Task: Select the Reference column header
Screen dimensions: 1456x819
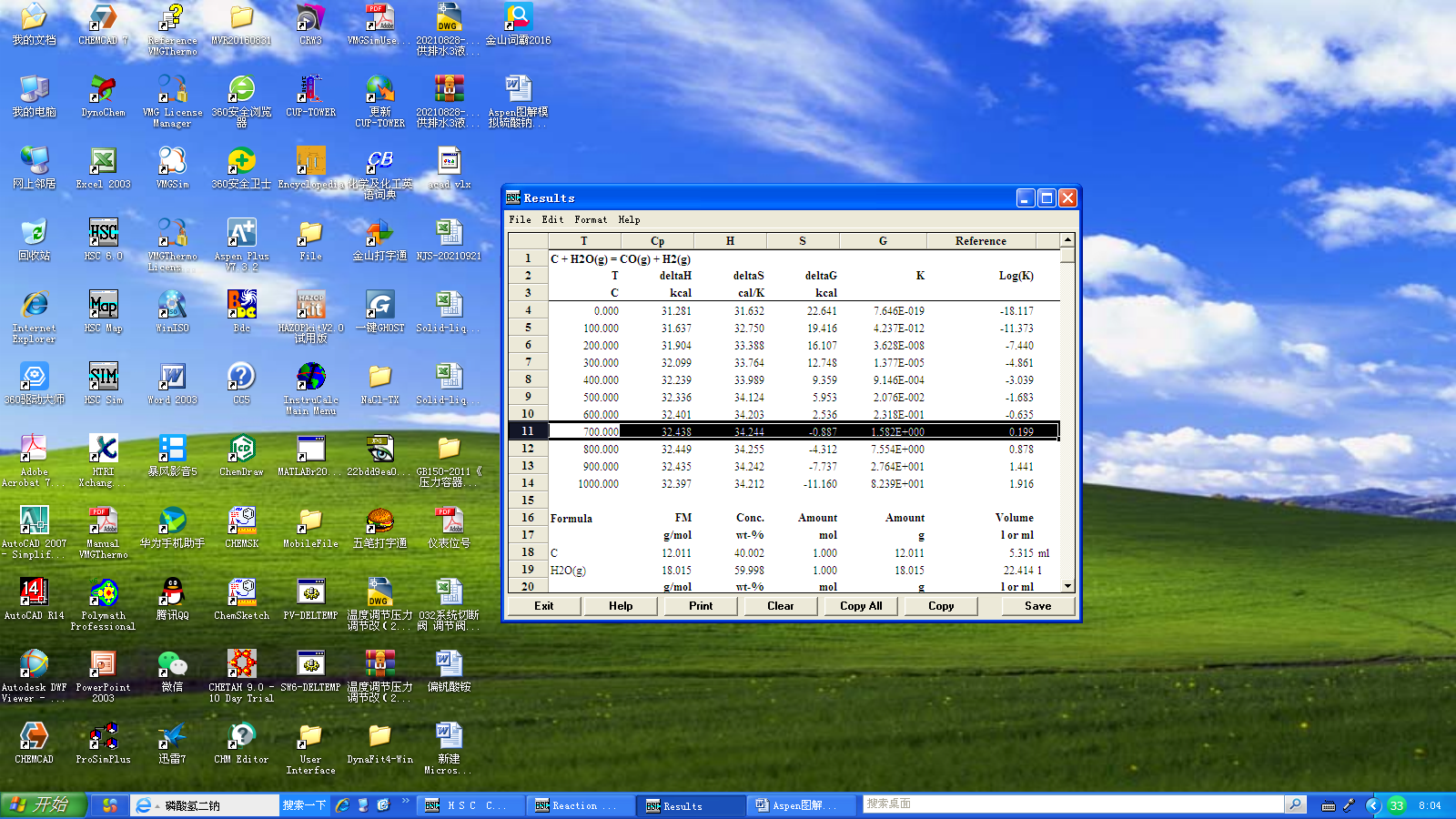Action: coord(981,241)
